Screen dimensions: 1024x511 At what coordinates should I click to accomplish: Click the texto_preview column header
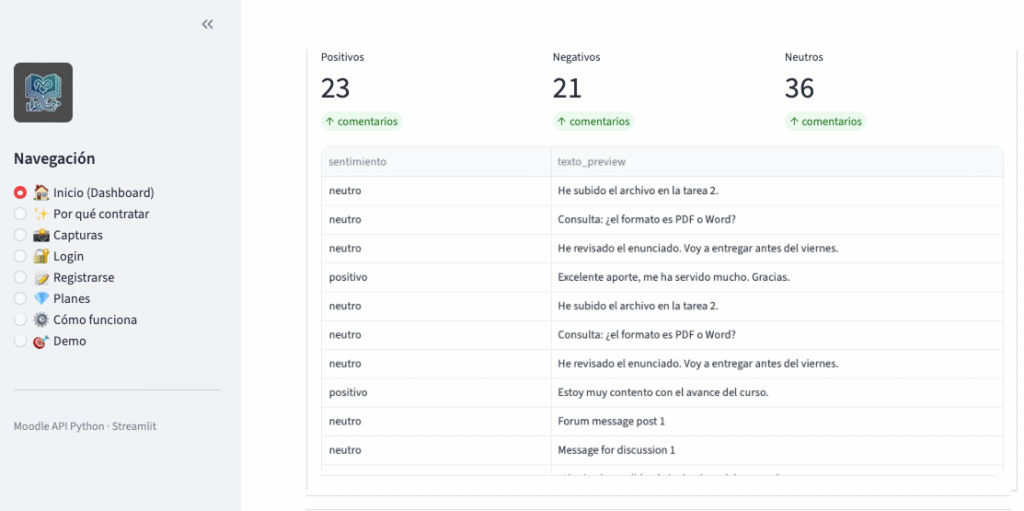pyautogui.click(x=592, y=161)
